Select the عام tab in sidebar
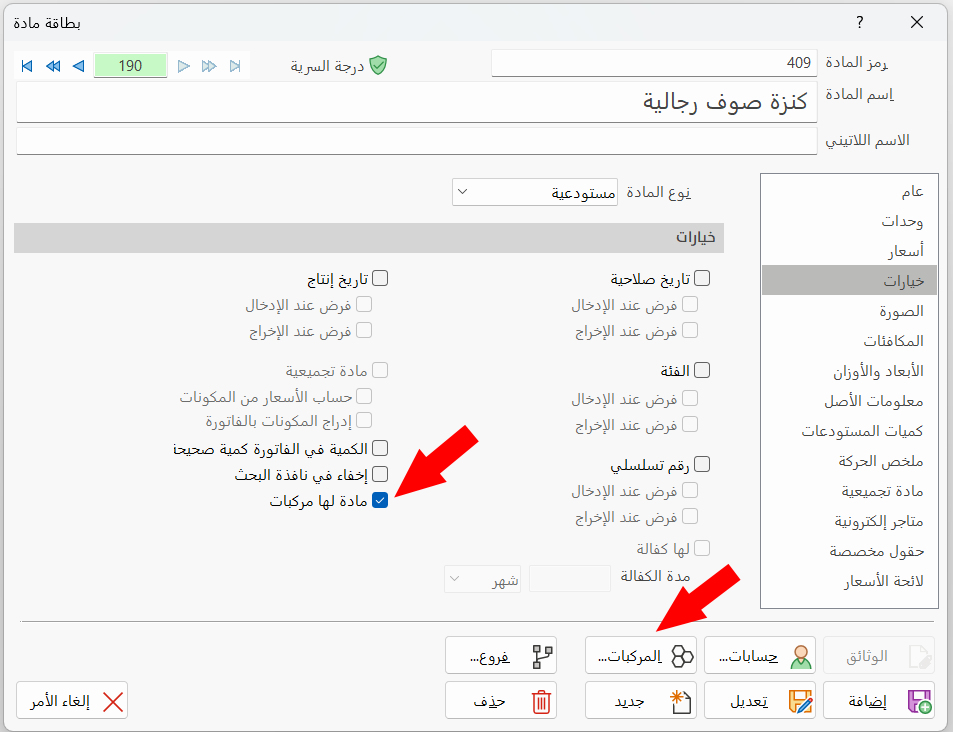The height and width of the screenshot is (732, 953). coord(849,191)
